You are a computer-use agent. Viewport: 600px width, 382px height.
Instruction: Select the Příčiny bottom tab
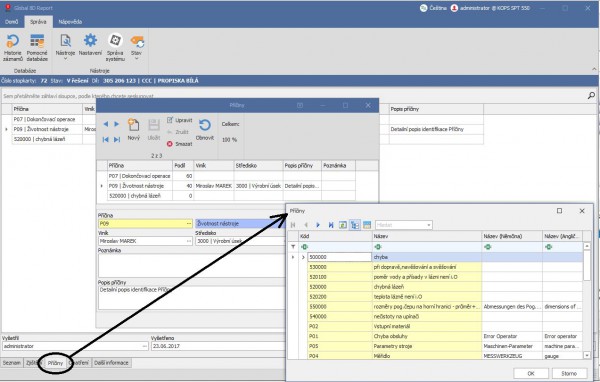tap(55, 363)
